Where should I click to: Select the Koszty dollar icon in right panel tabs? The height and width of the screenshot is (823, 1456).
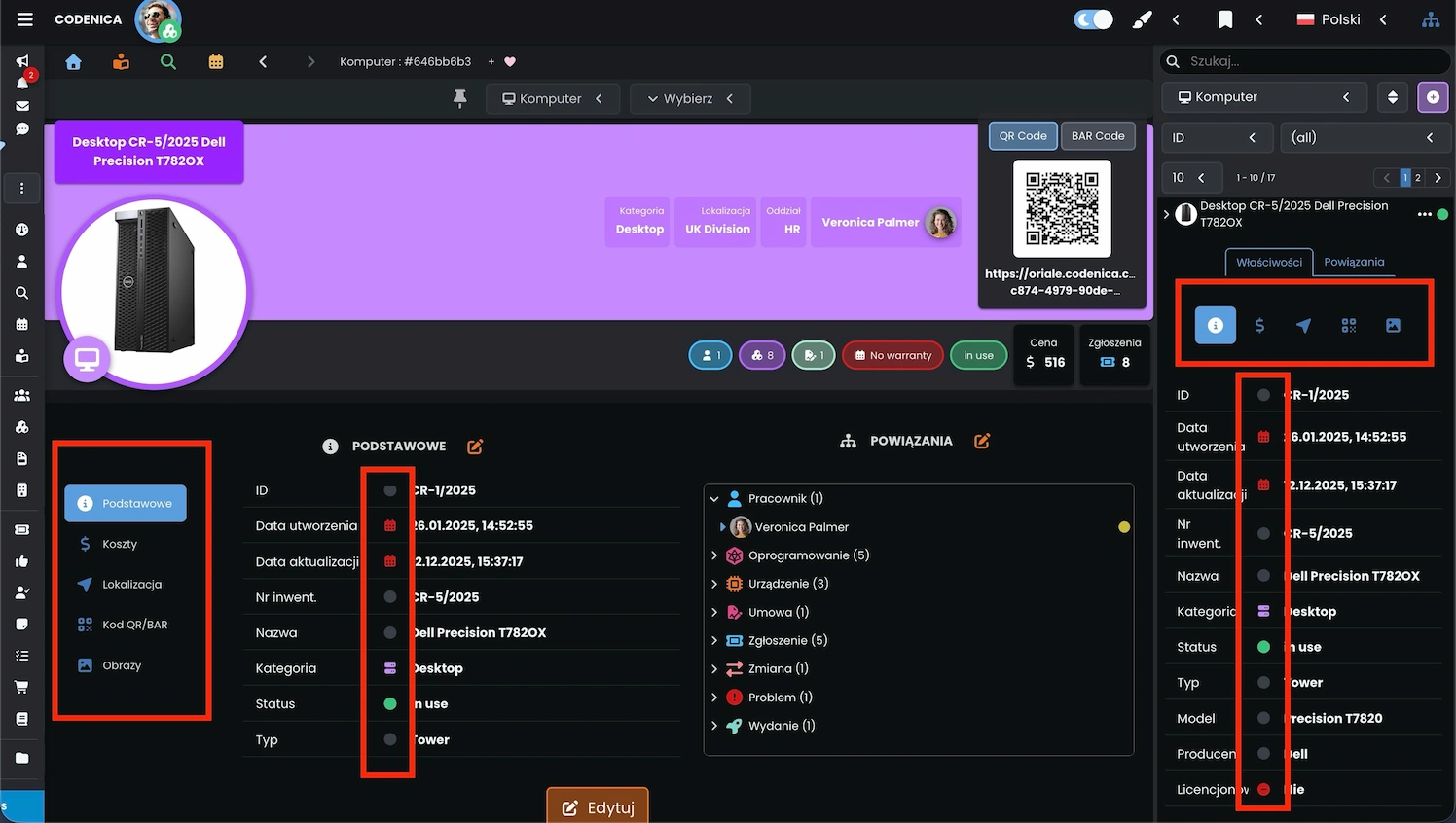pos(1259,325)
